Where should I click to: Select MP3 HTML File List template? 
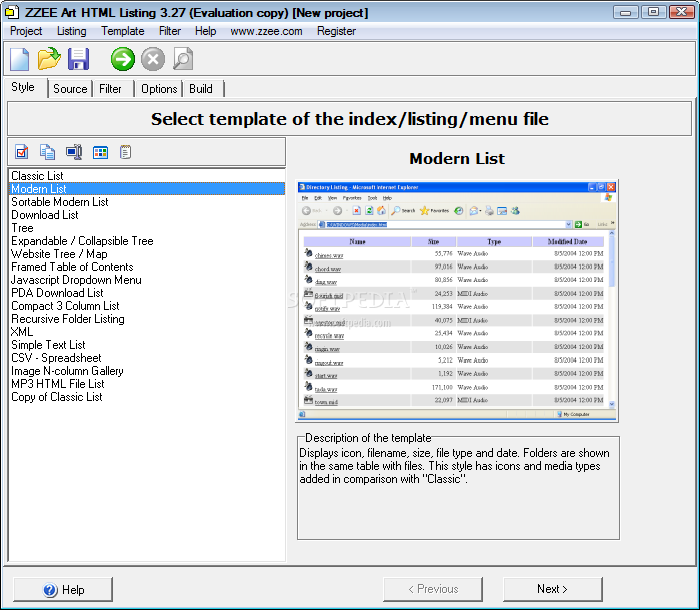[x=147, y=384]
